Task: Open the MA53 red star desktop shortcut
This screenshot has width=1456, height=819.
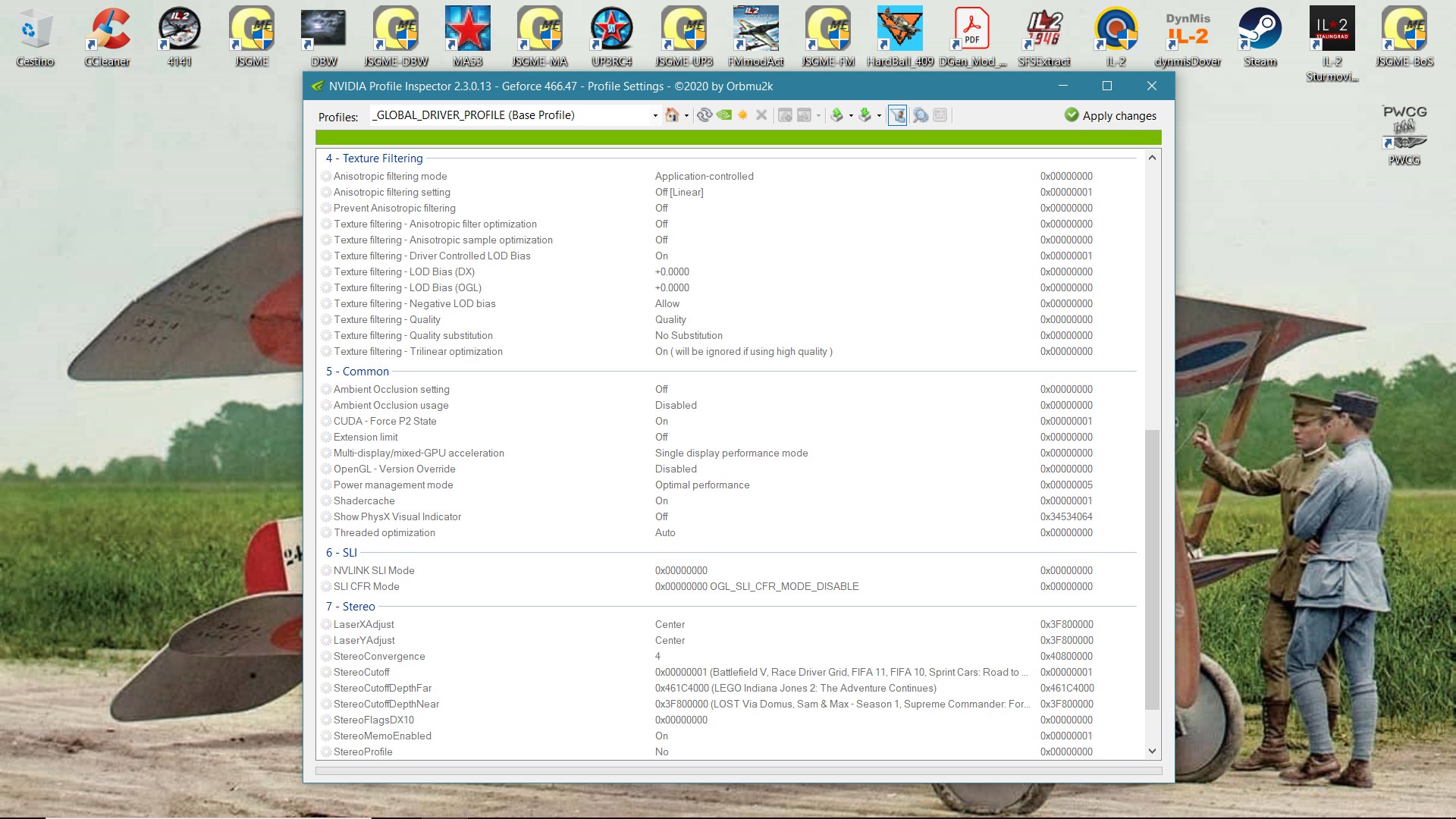Action: (468, 36)
